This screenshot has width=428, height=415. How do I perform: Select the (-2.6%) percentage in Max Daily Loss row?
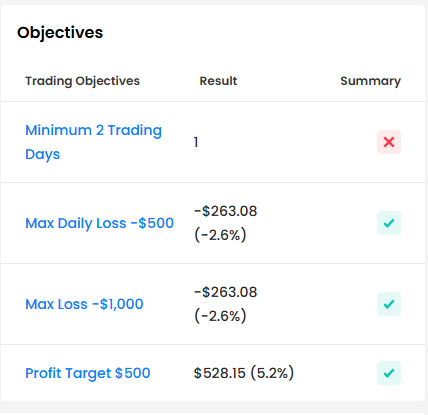coord(220,235)
